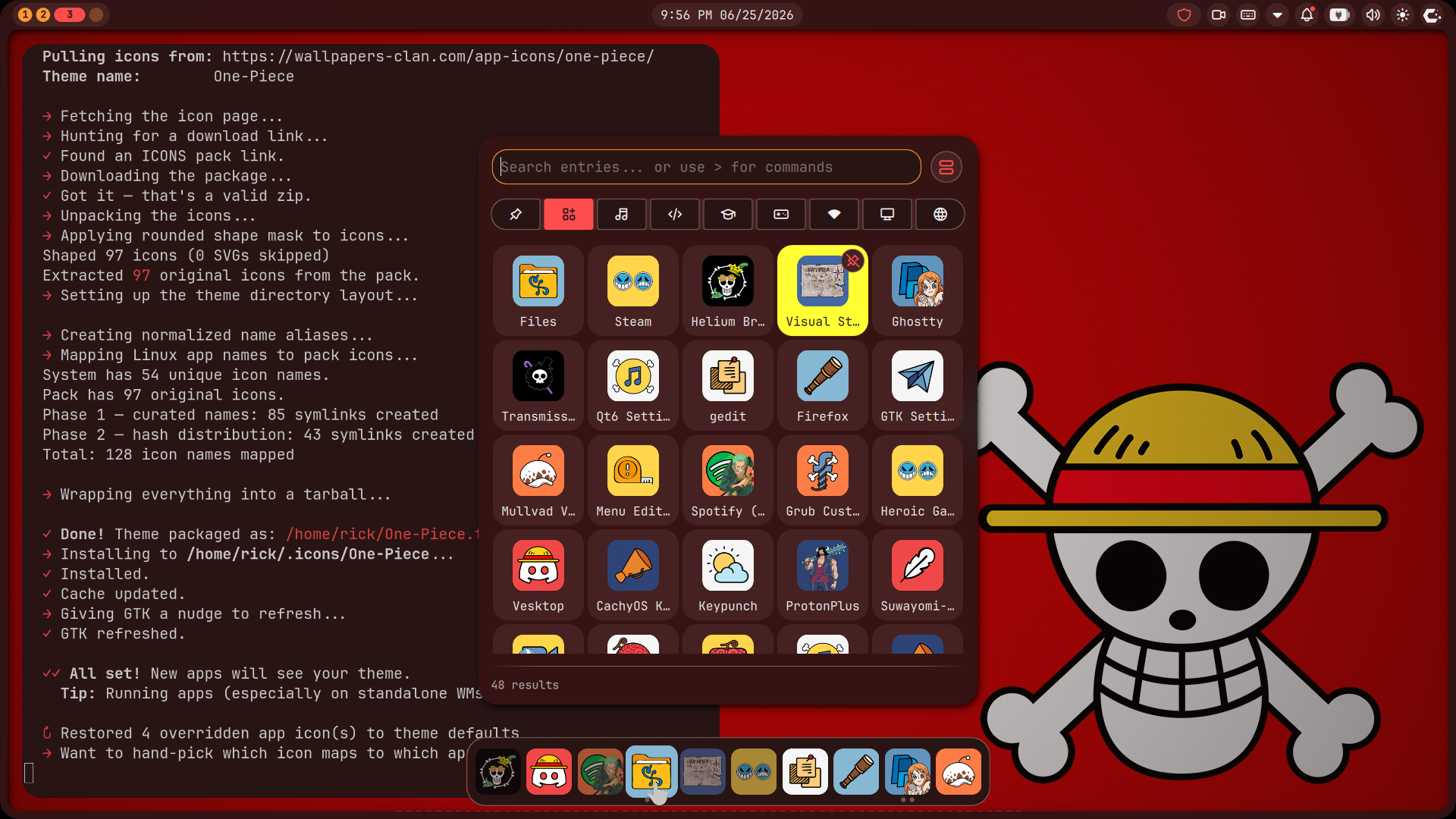The image size is (1456, 819).
Task: Open Firefox spyglass icon in dock
Action: point(856,772)
